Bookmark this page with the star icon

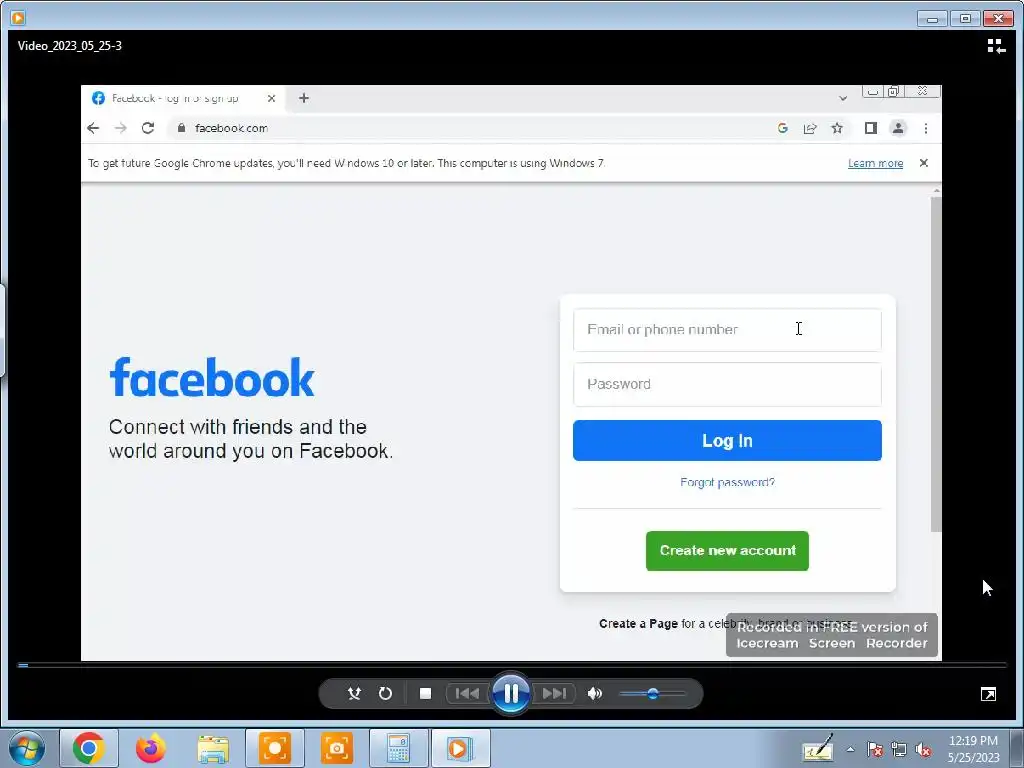[x=837, y=128]
